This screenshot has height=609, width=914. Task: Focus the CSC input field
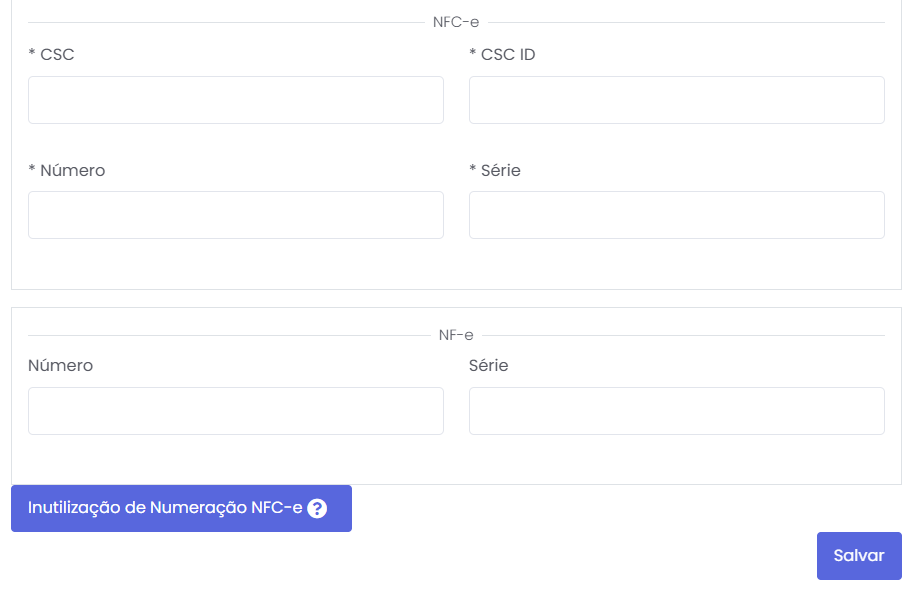tap(236, 100)
